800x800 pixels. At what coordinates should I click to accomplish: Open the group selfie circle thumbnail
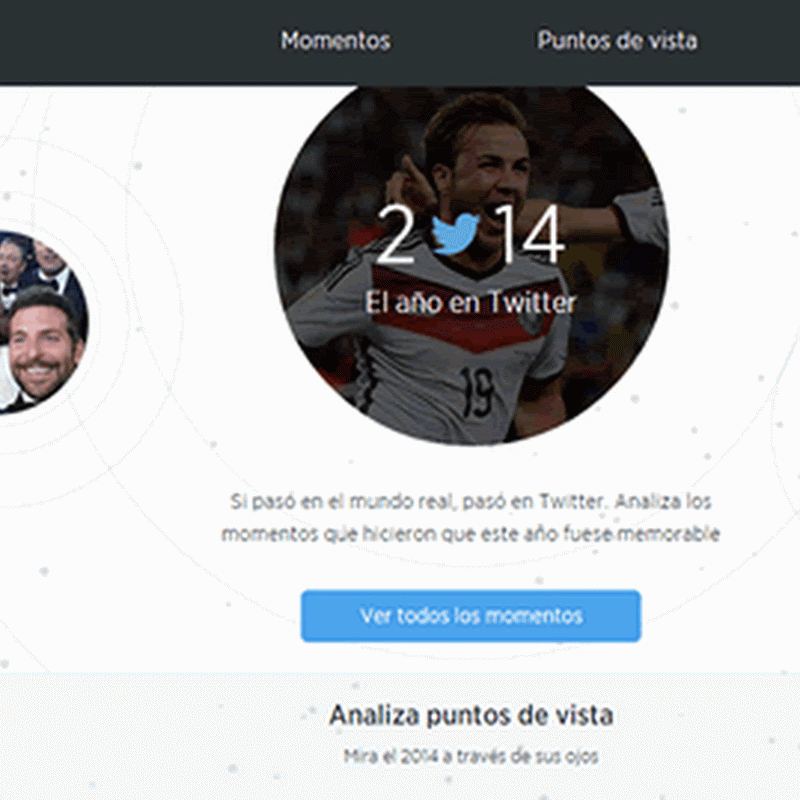(41, 321)
